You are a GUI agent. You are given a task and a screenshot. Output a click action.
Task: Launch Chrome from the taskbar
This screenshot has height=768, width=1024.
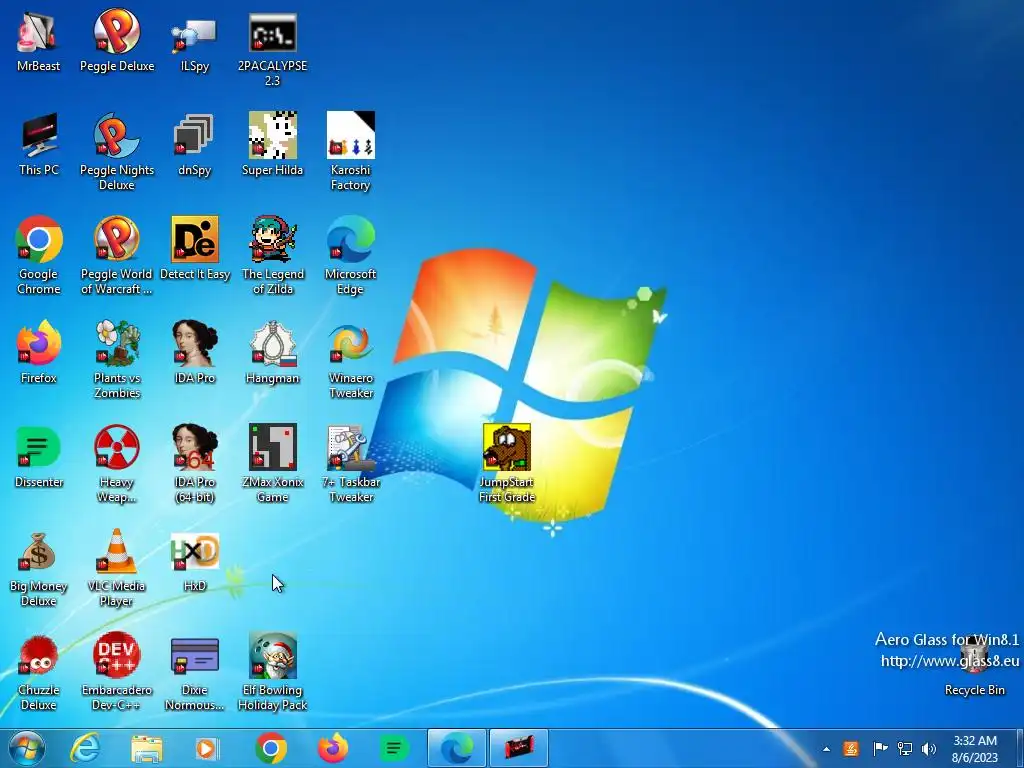[271, 748]
